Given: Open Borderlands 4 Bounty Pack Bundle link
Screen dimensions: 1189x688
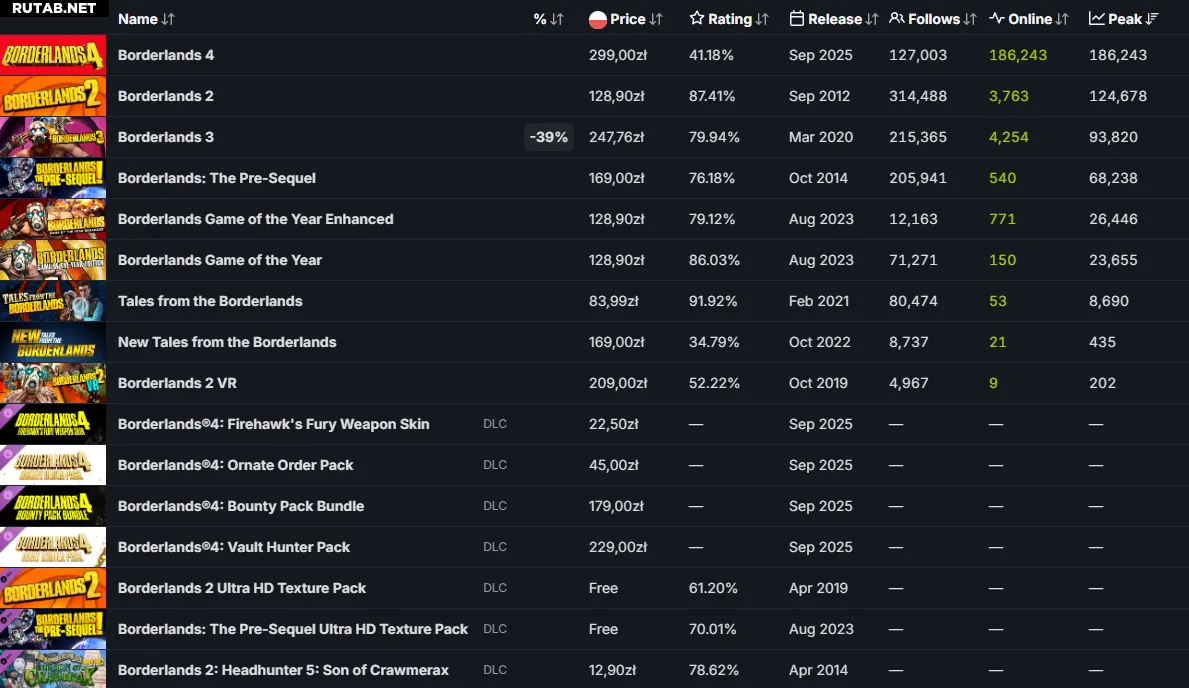Looking at the screenshot, I should (241, 506).
